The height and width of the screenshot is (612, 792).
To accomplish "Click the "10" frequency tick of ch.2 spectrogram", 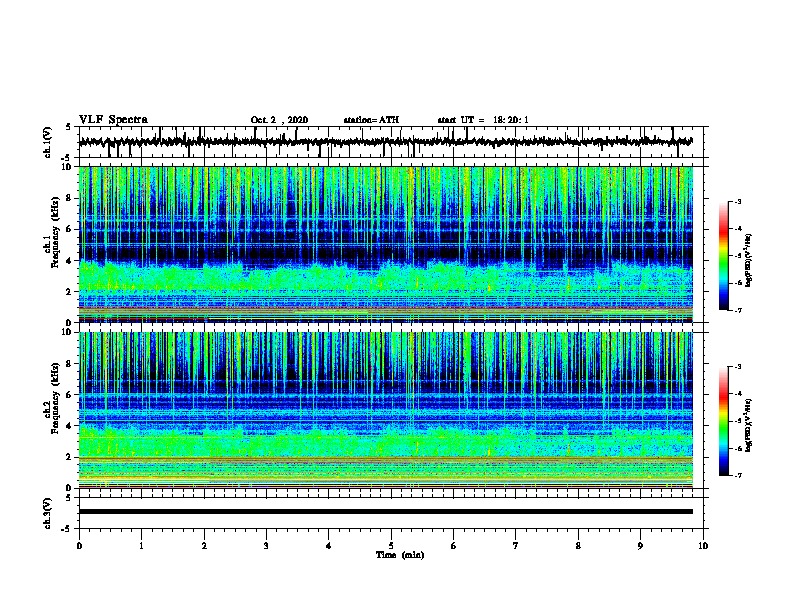I will (67, 332).
